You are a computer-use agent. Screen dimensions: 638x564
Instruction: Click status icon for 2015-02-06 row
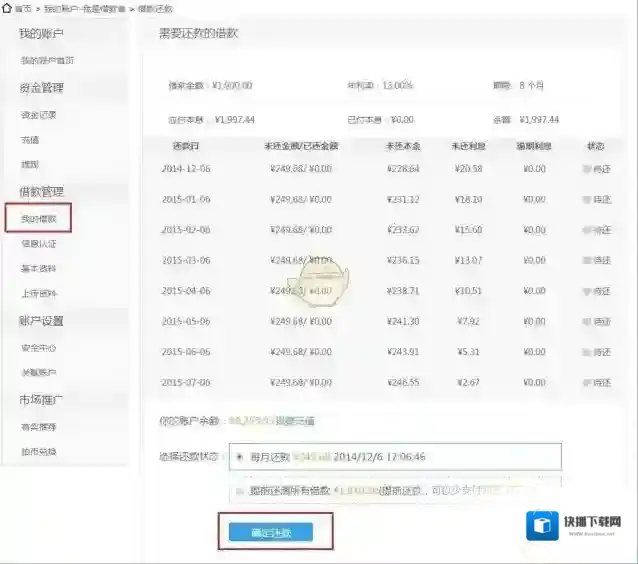(x=587, y=230)
